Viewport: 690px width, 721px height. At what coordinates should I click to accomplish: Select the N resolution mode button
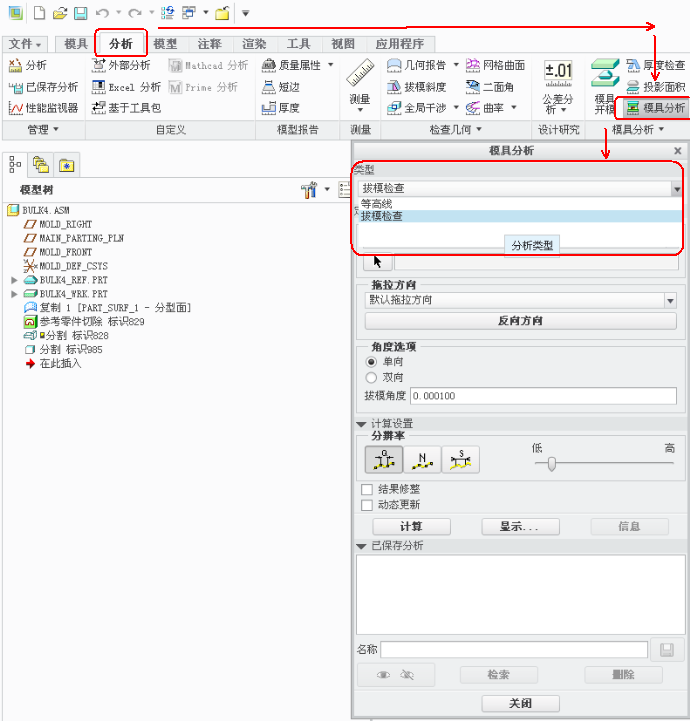click(422, 459)
